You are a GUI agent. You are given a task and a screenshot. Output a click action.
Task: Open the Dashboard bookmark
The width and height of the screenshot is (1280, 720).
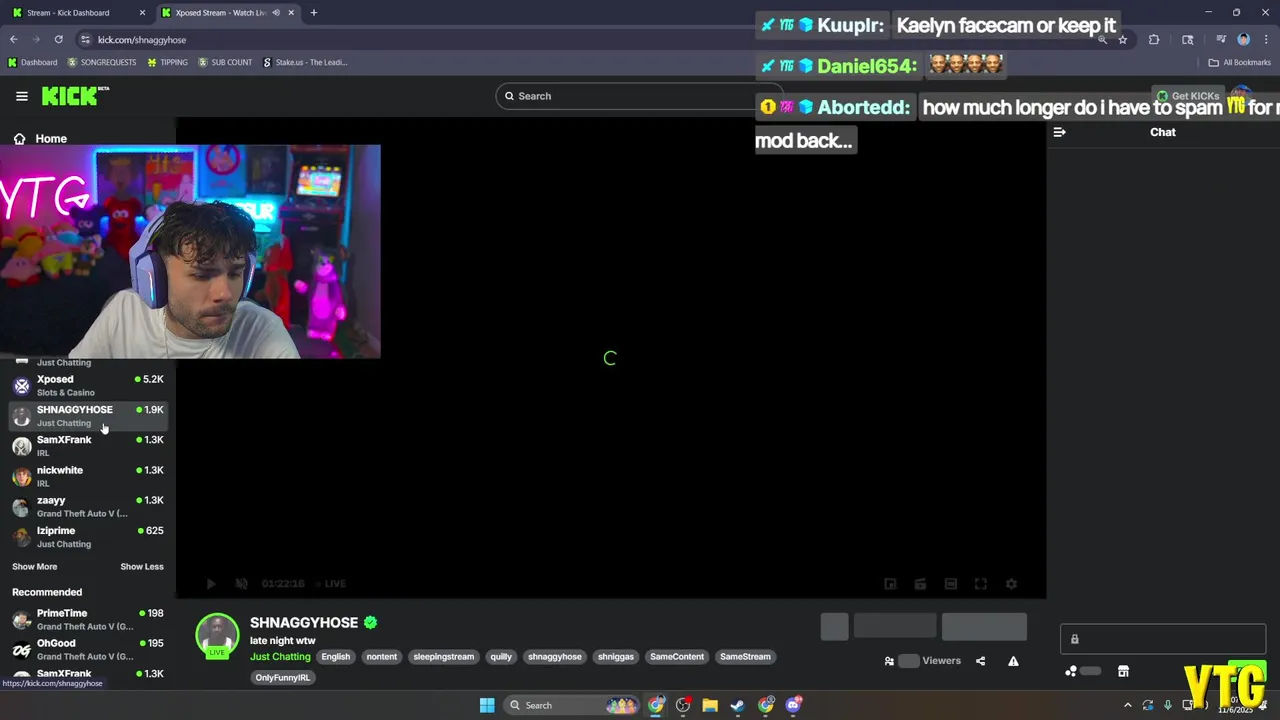coord(33,62)
